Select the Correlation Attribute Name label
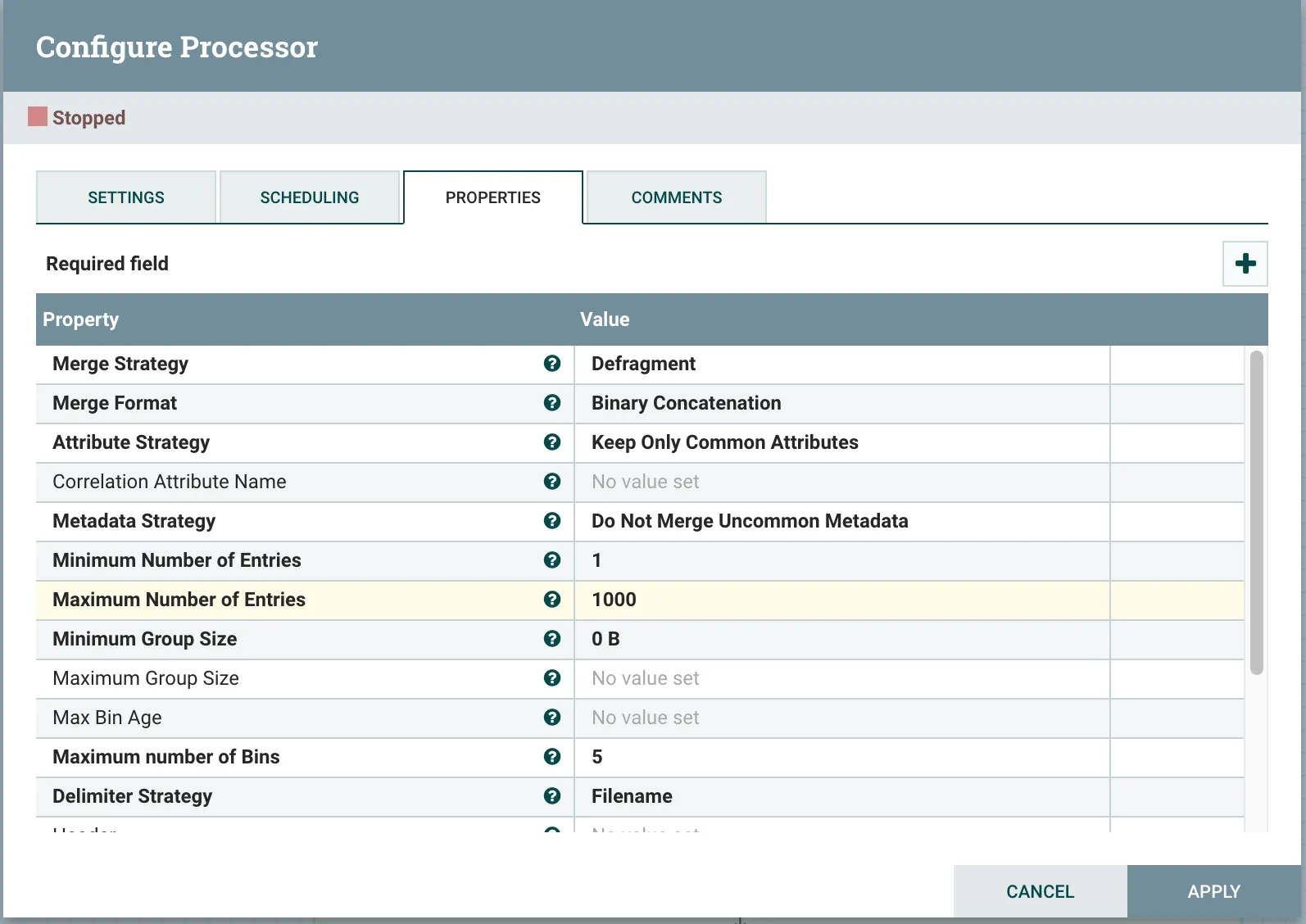Image resolution: width=1306 pixels, height=924 pixels. pyautogui.click(x=170, y=482)
